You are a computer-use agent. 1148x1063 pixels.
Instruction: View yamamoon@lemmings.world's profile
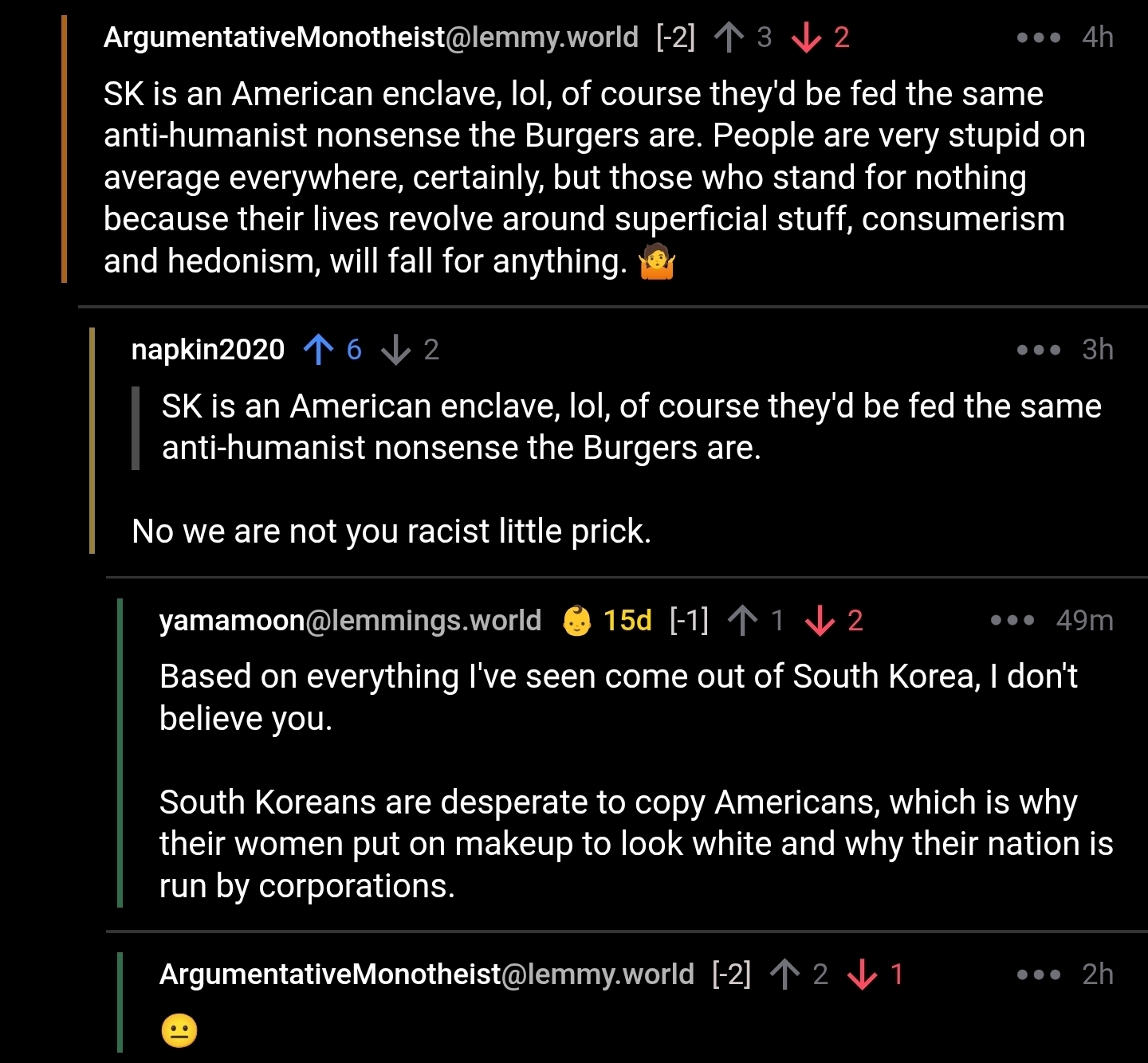350,621
